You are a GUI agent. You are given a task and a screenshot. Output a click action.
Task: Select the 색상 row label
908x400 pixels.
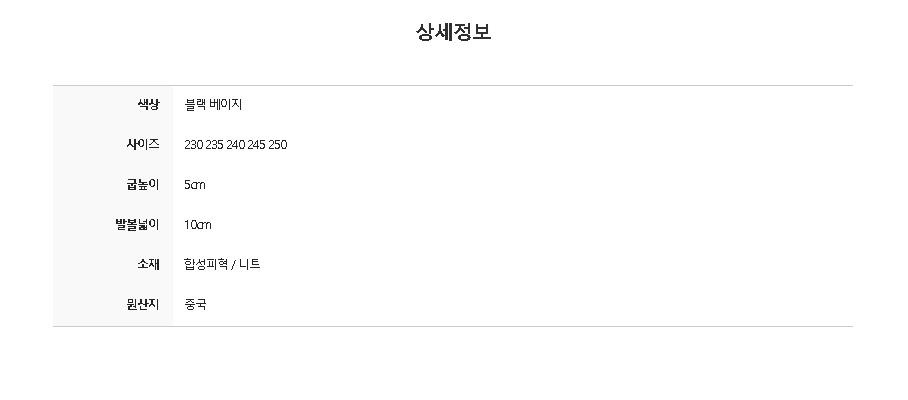tap(148, 105)
